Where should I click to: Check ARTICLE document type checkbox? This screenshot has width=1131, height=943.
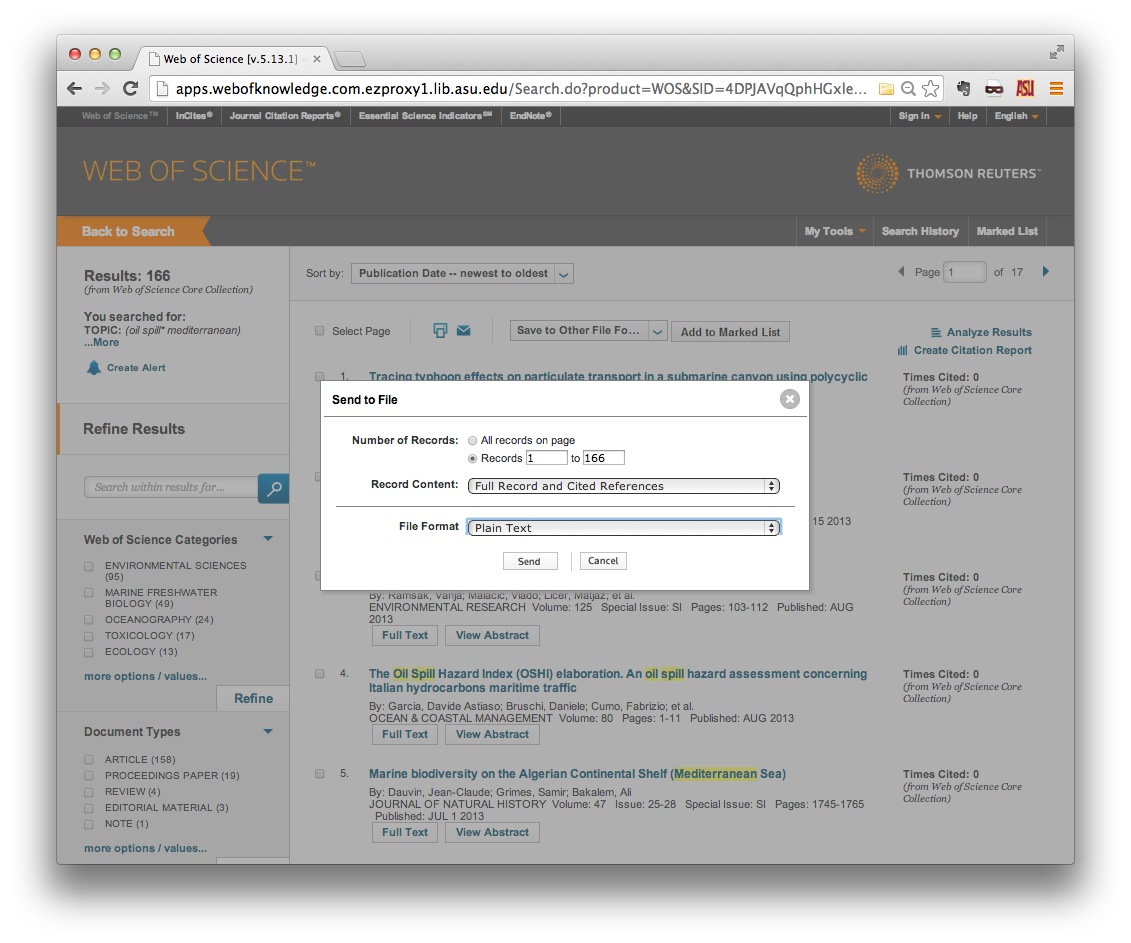click(x=89, y=760)
